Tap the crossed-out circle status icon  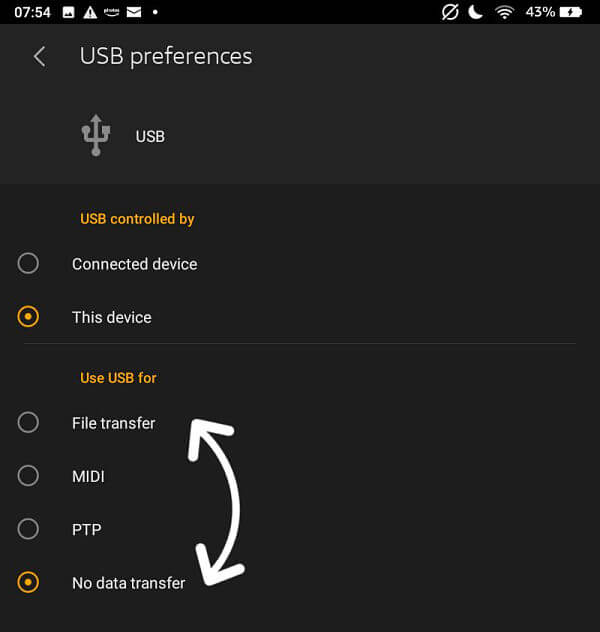(450, 12)
